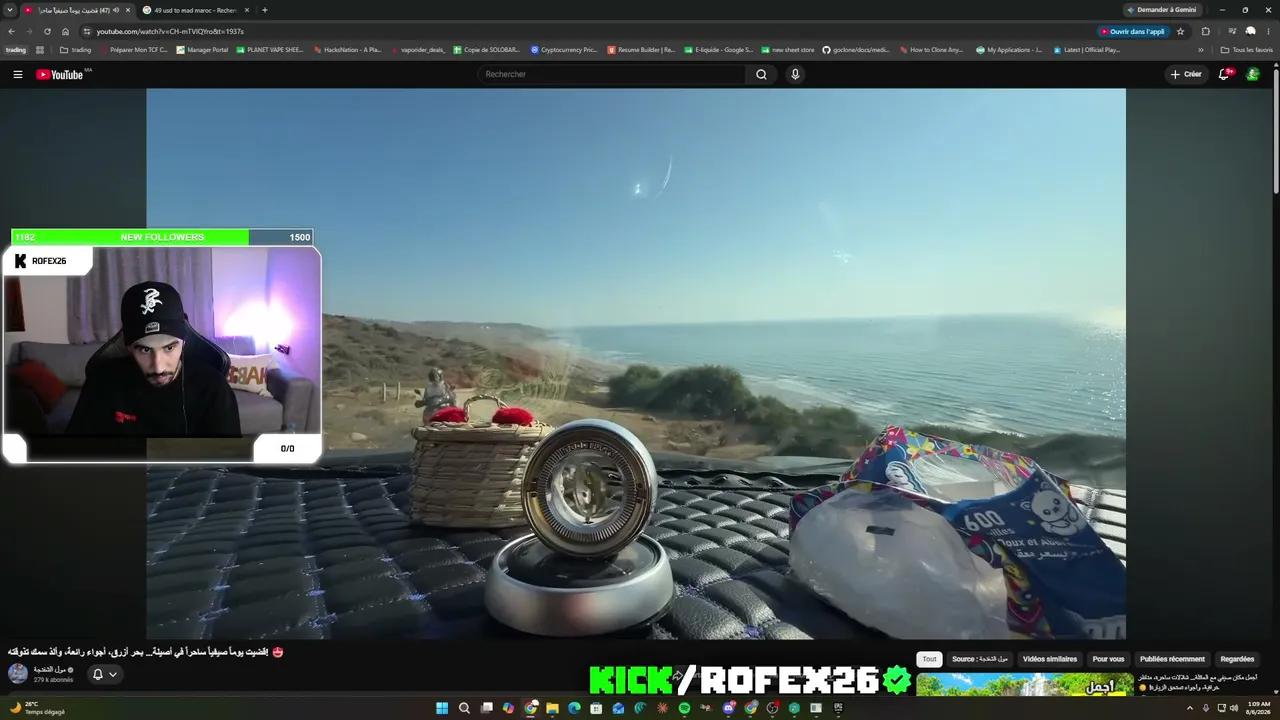Click the Demander à Gemini button

(1162, 10)
